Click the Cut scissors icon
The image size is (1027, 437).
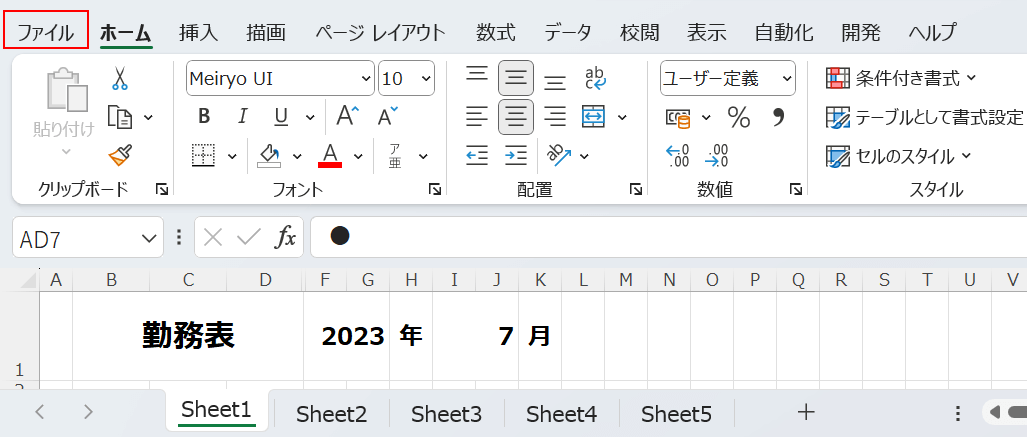(120, 78)
